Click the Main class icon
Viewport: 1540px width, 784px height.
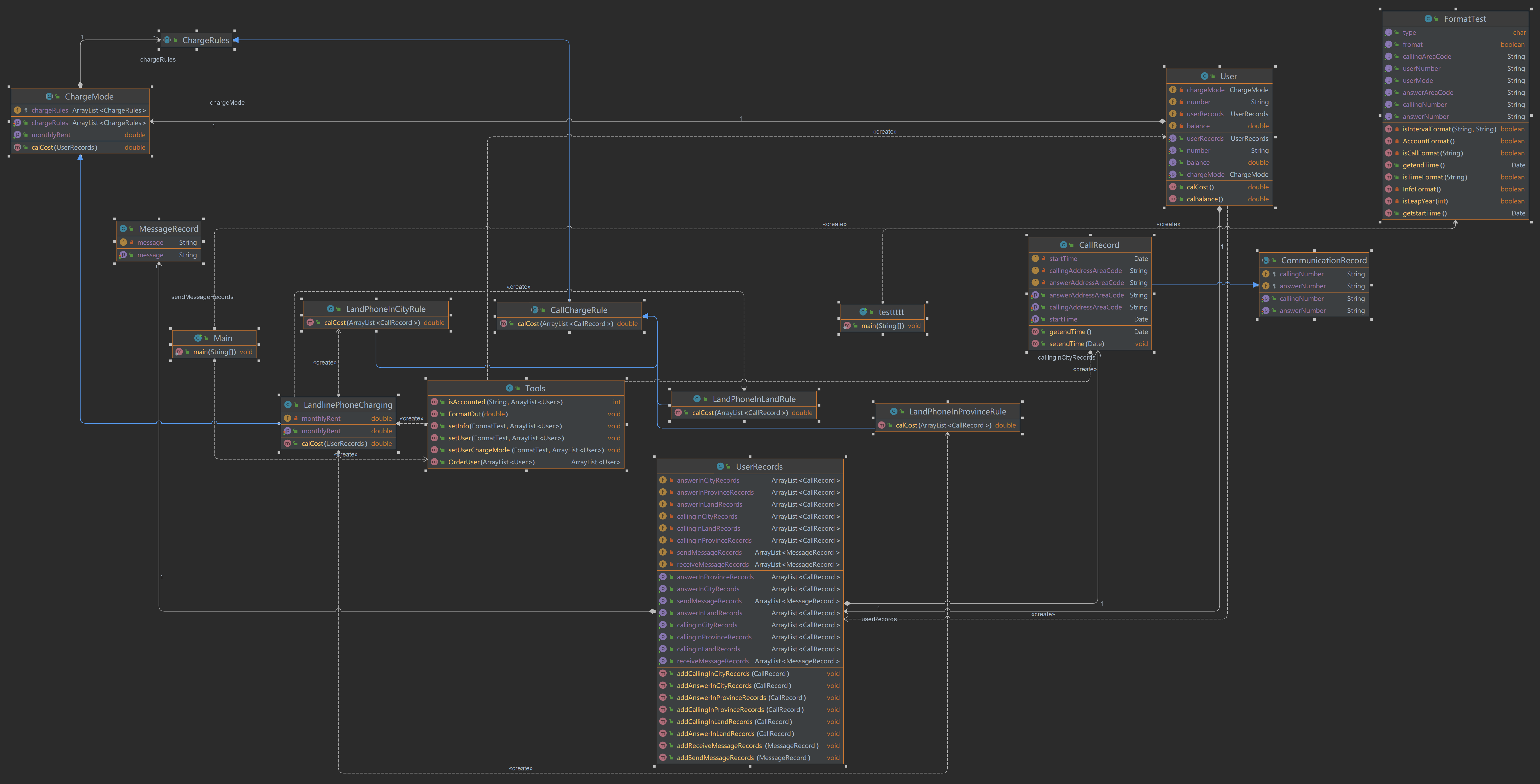point(198,338)
